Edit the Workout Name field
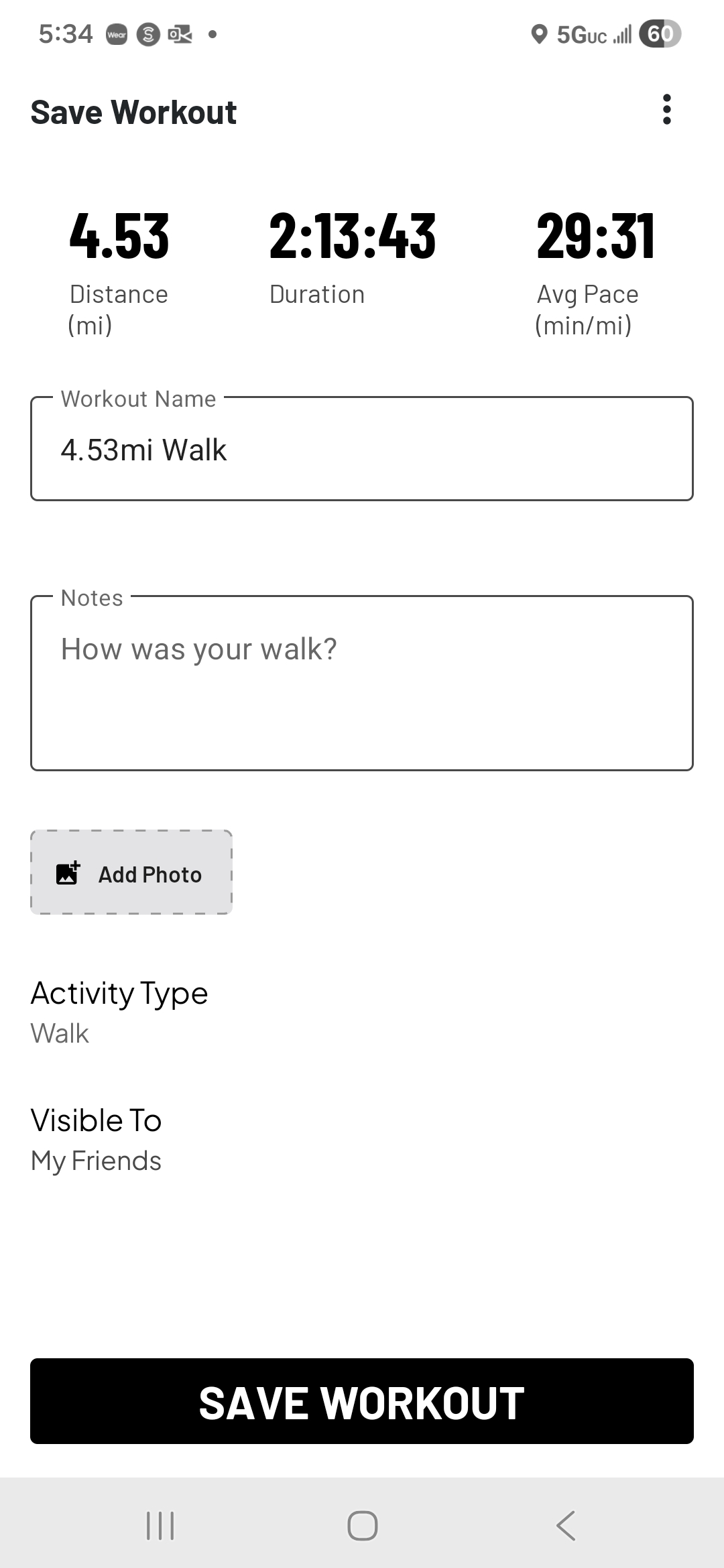This screenshot has height=1568, width=724. 362,449
